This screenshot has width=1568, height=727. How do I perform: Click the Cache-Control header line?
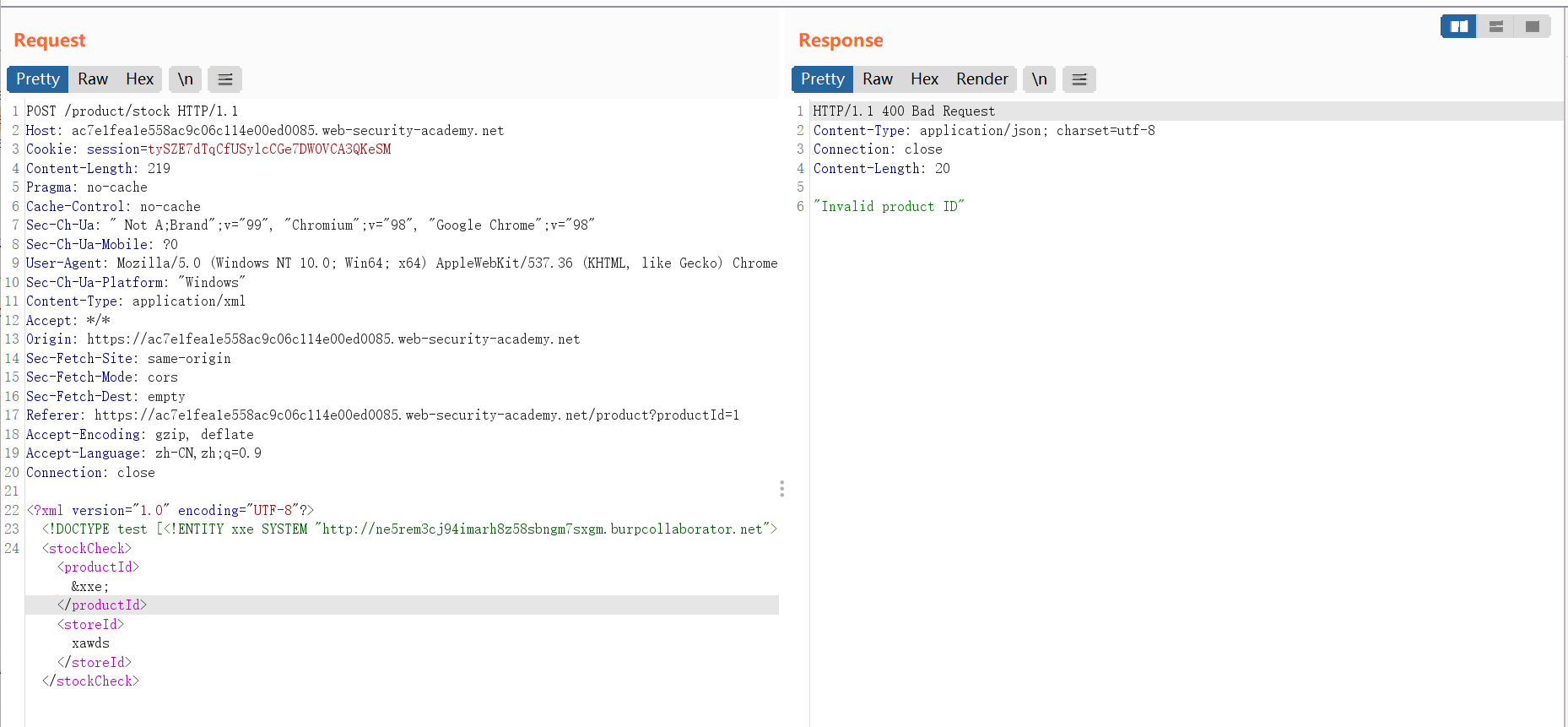tap(113, 207)
